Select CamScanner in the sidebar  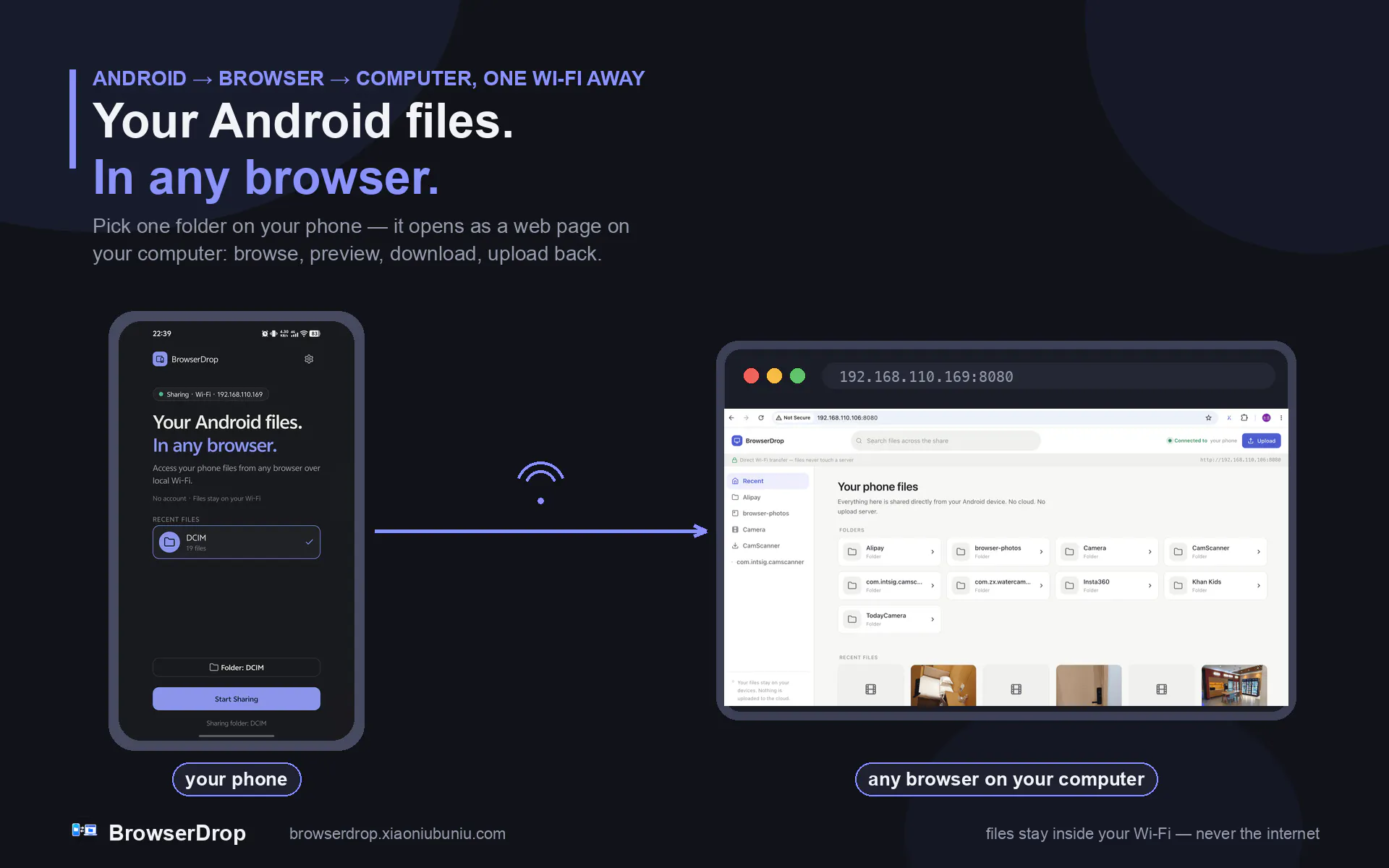coord(768,546)
